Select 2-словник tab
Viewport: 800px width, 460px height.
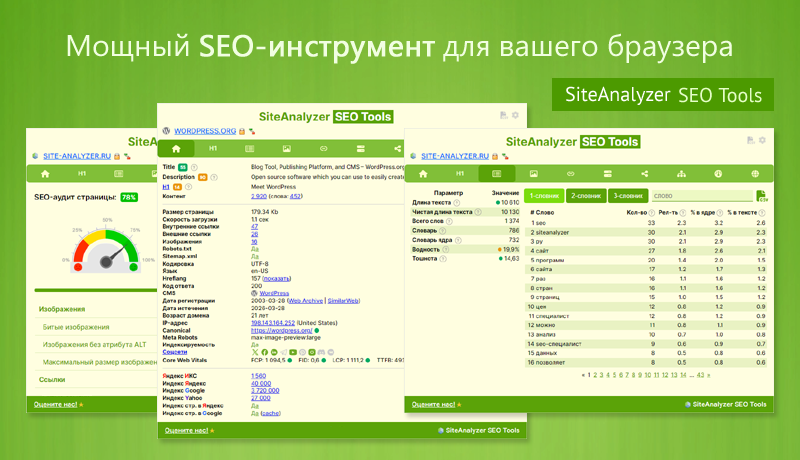click(x=586, y=196)
